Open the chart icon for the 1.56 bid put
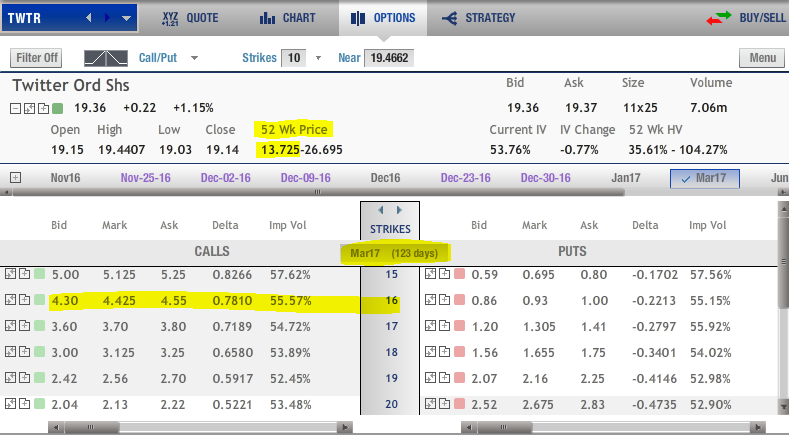Viewport: 789px width, 435px height. 430,351
